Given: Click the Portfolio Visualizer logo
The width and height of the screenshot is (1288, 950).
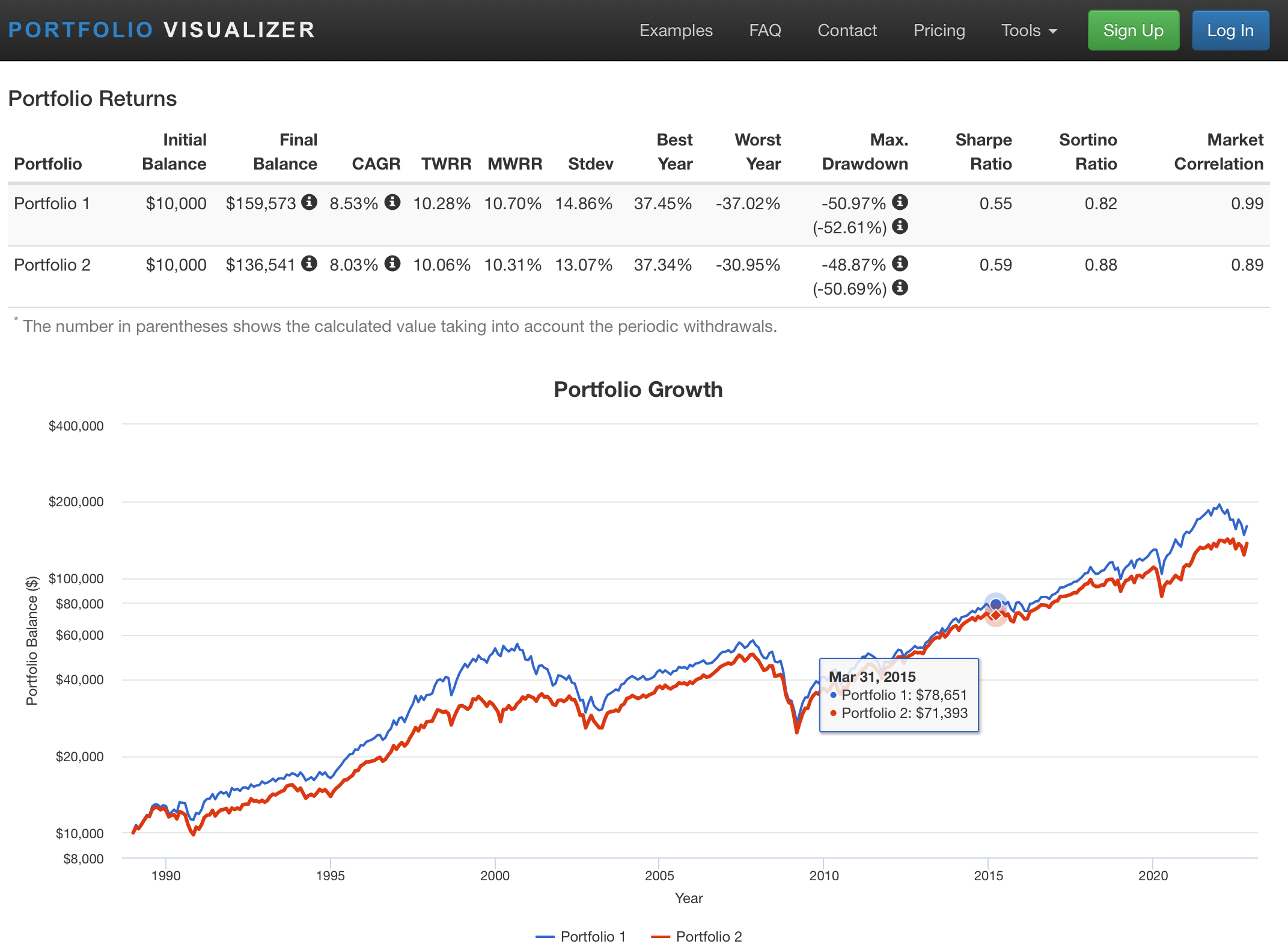Looking at the screenshot, I should click(x=162, y=30).
